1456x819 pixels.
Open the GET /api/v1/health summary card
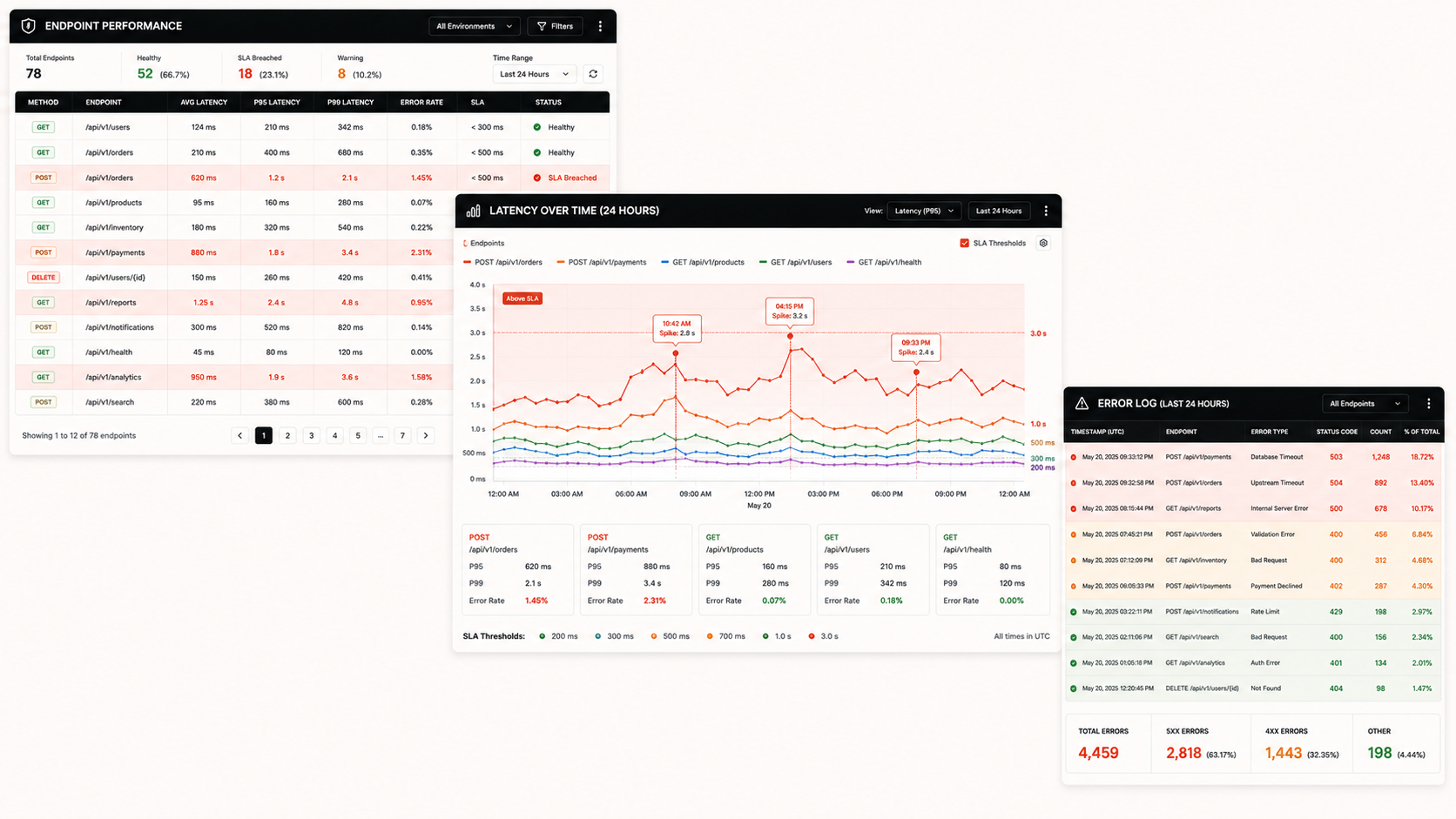(992, 569)
